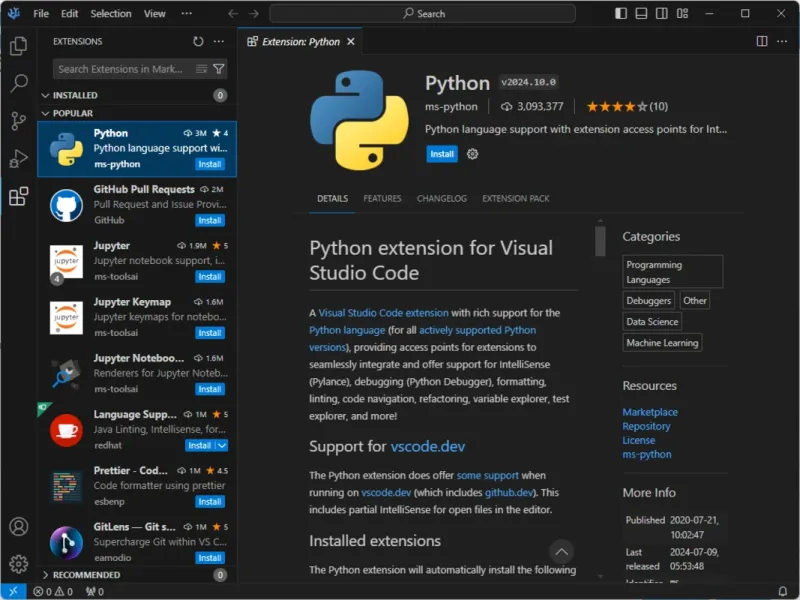The width and height of the screenshot is (800, 600).
Task: Open the extensions filter funnel
Action: [x=219, y=69]
